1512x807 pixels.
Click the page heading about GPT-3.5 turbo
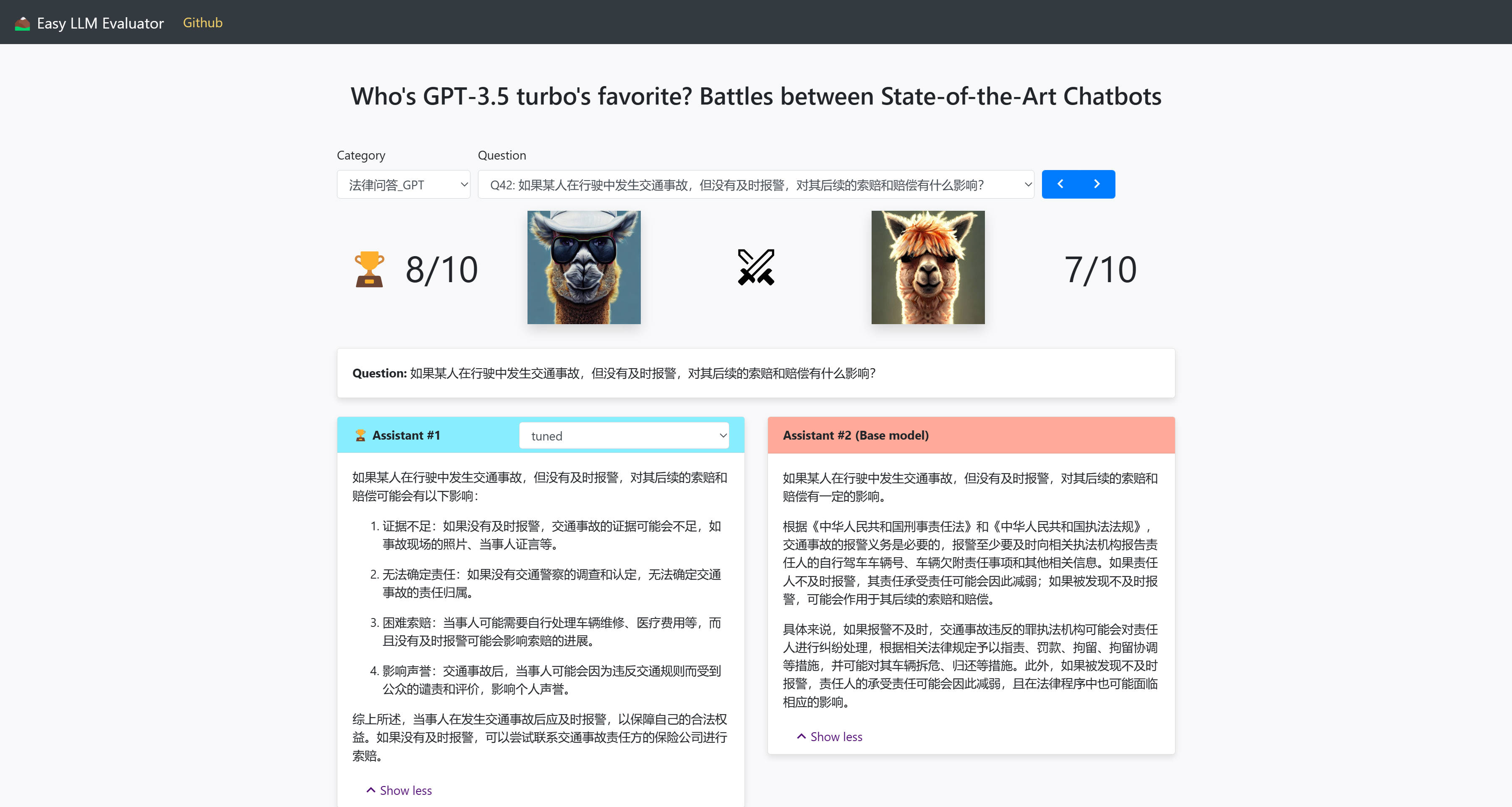pos(755,96)
